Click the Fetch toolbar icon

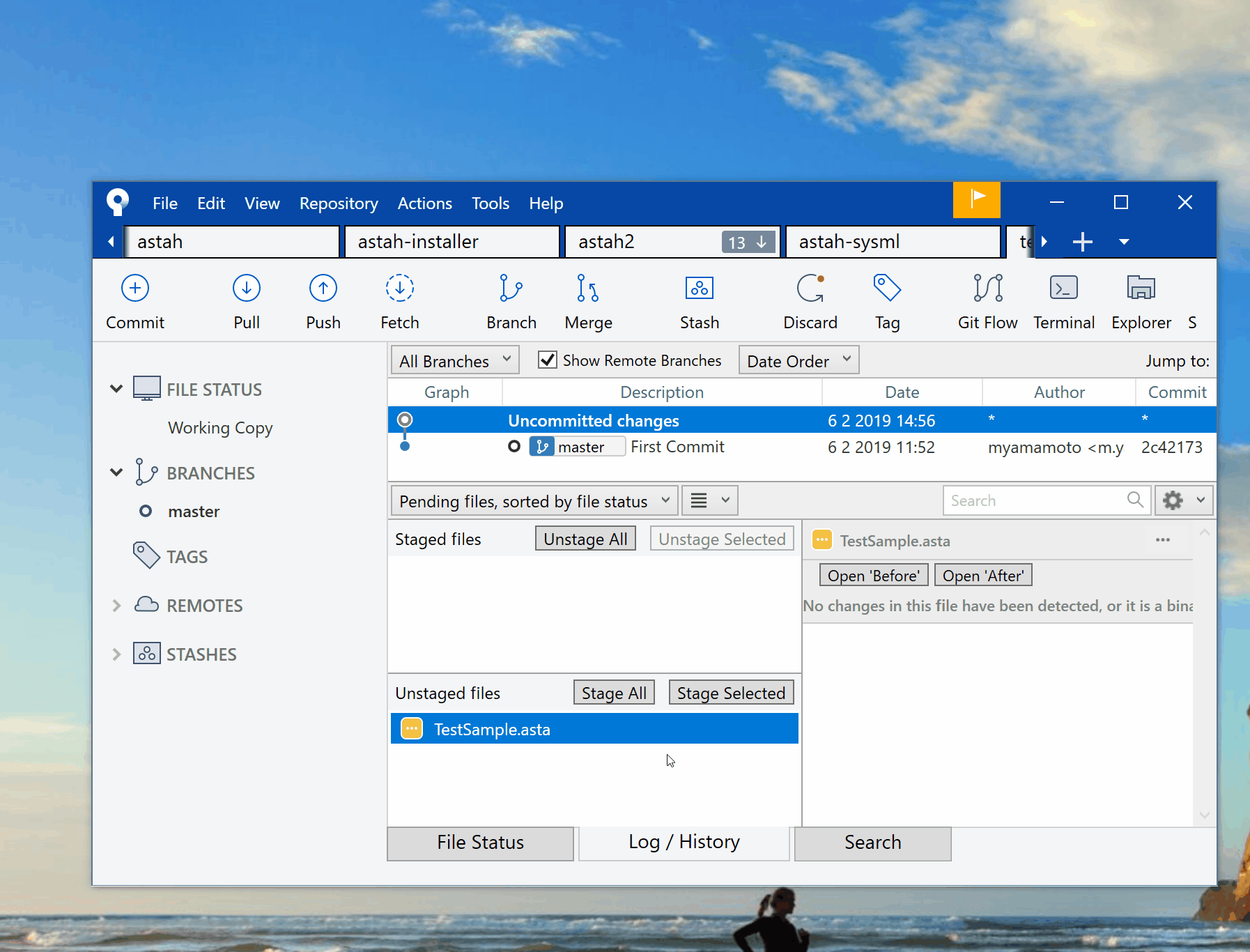click(399, 289)
